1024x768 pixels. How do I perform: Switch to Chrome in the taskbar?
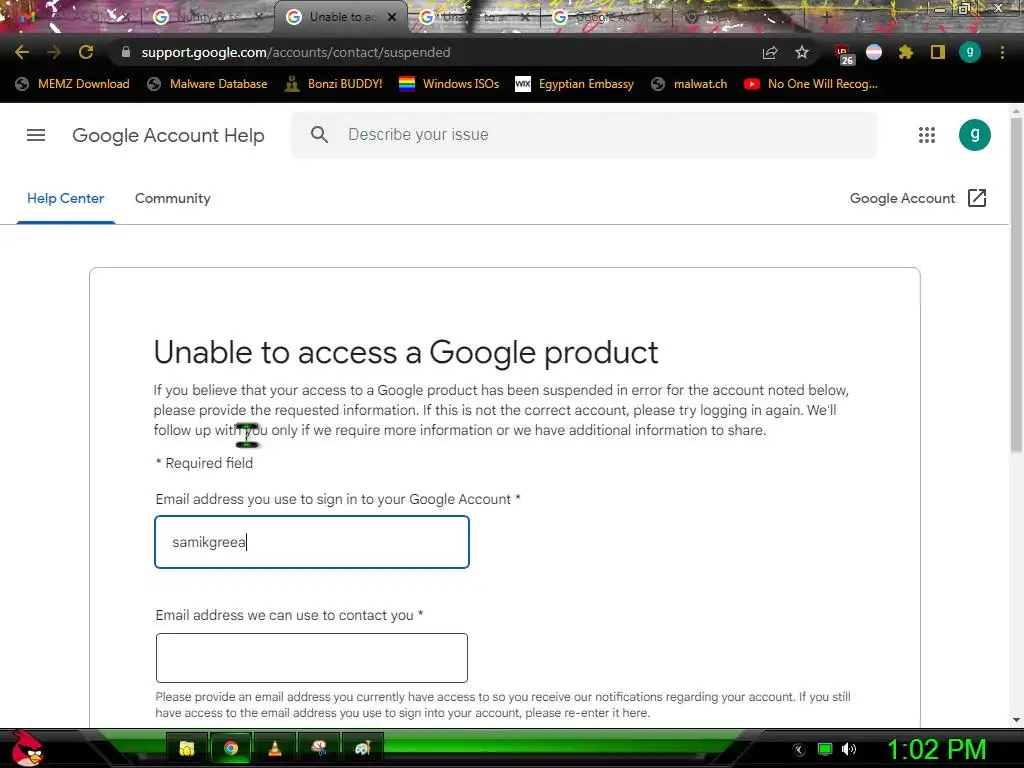231,748
